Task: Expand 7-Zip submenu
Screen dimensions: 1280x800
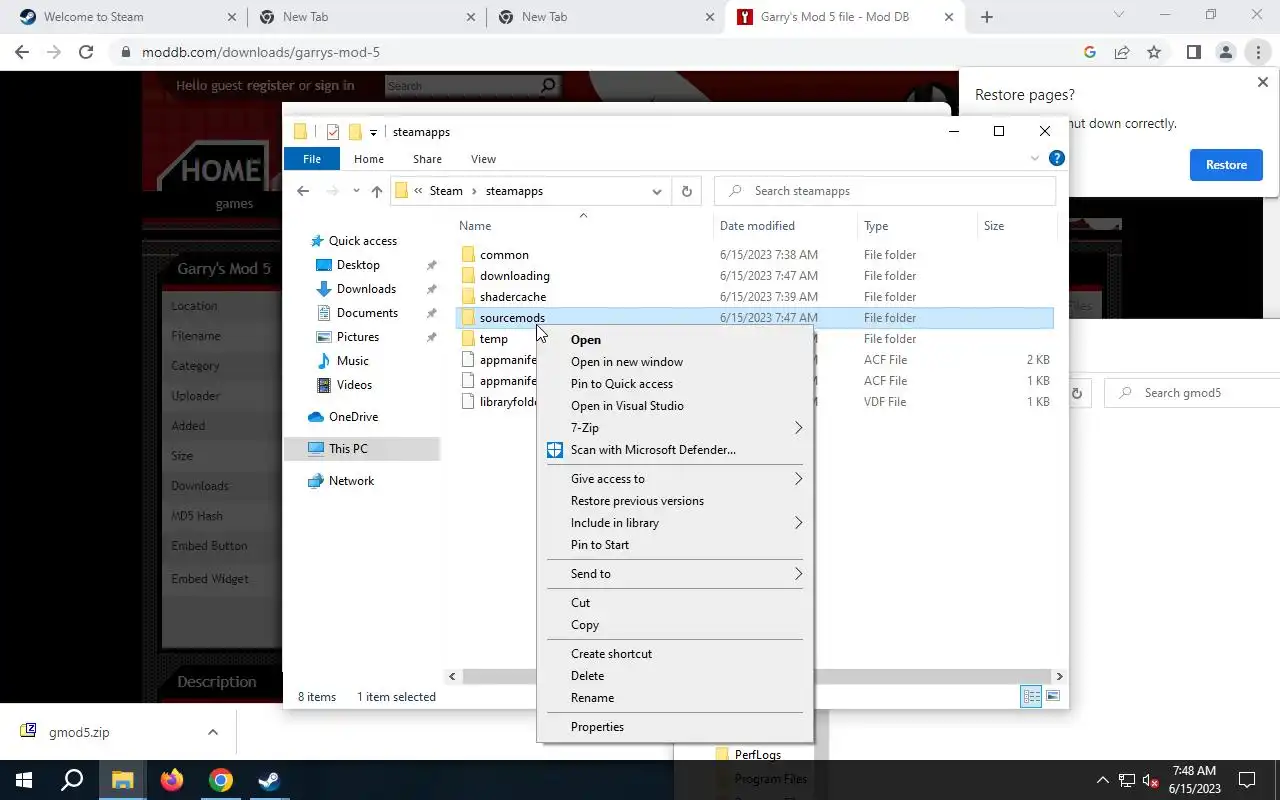Action: coord(798,428)
